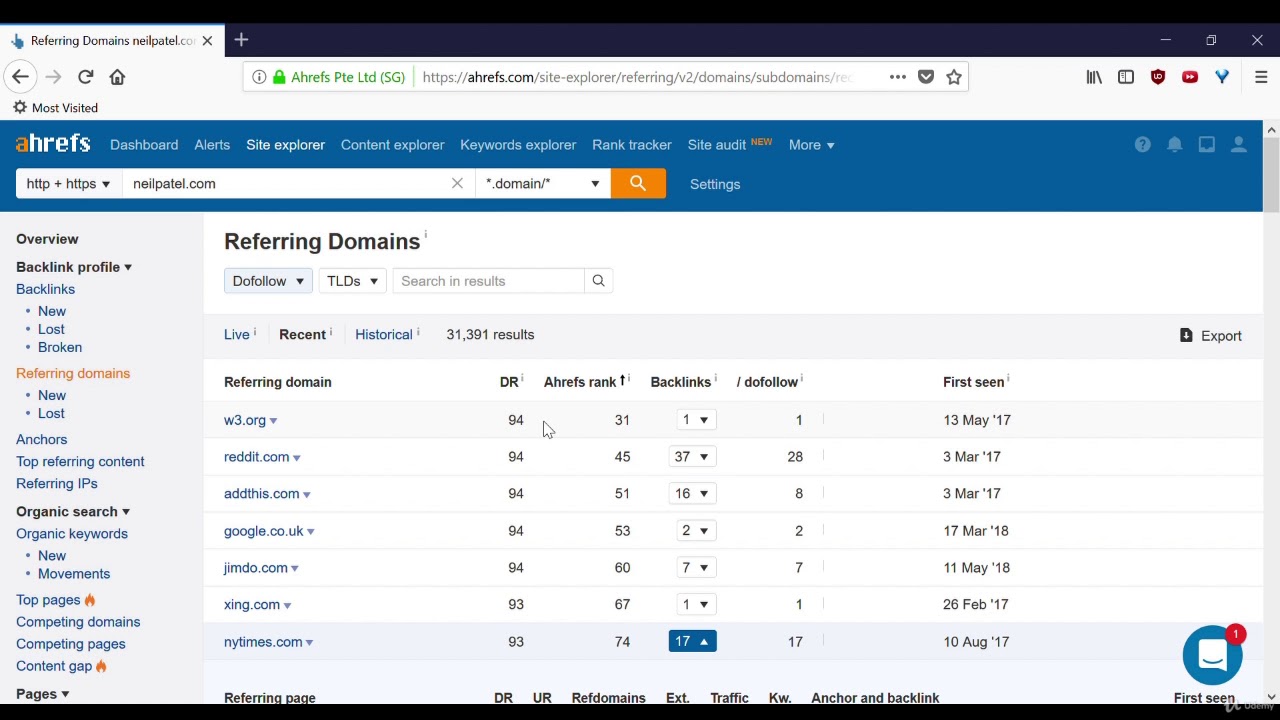Click the Export button
This screenshot has width=1280, height=720.
tap(1211, 336)
